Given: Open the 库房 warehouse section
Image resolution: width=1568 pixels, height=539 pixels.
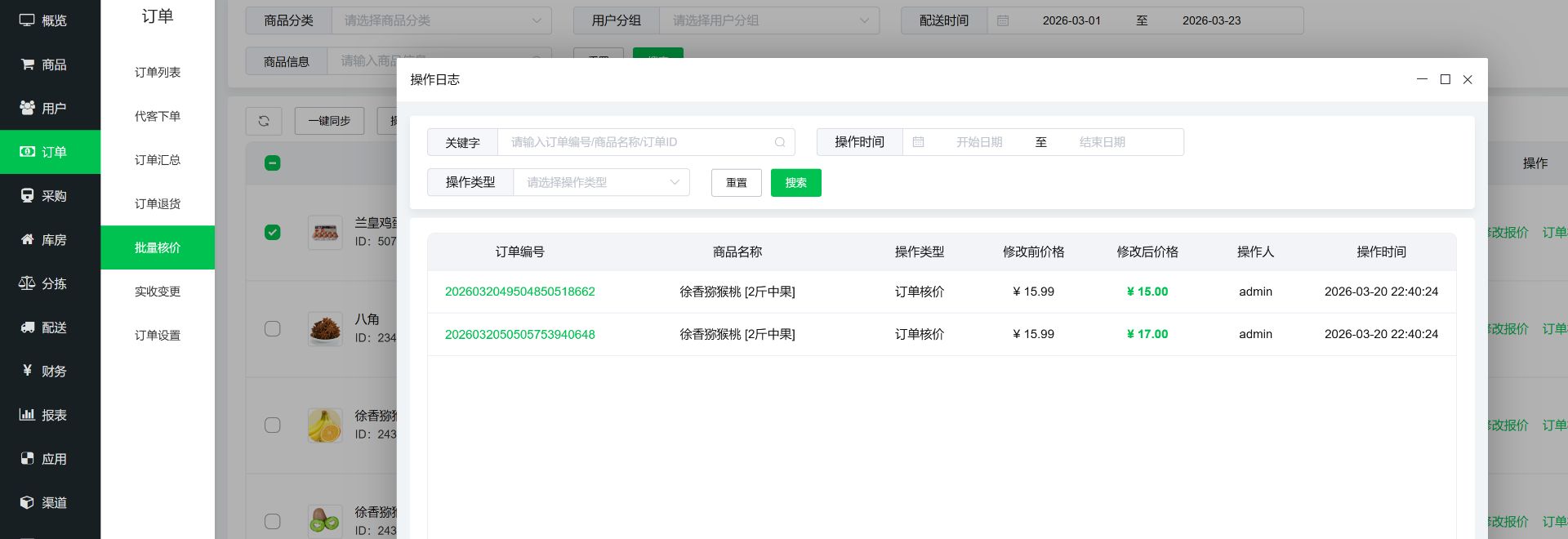Looking at the screenshot, I should 50,240.
